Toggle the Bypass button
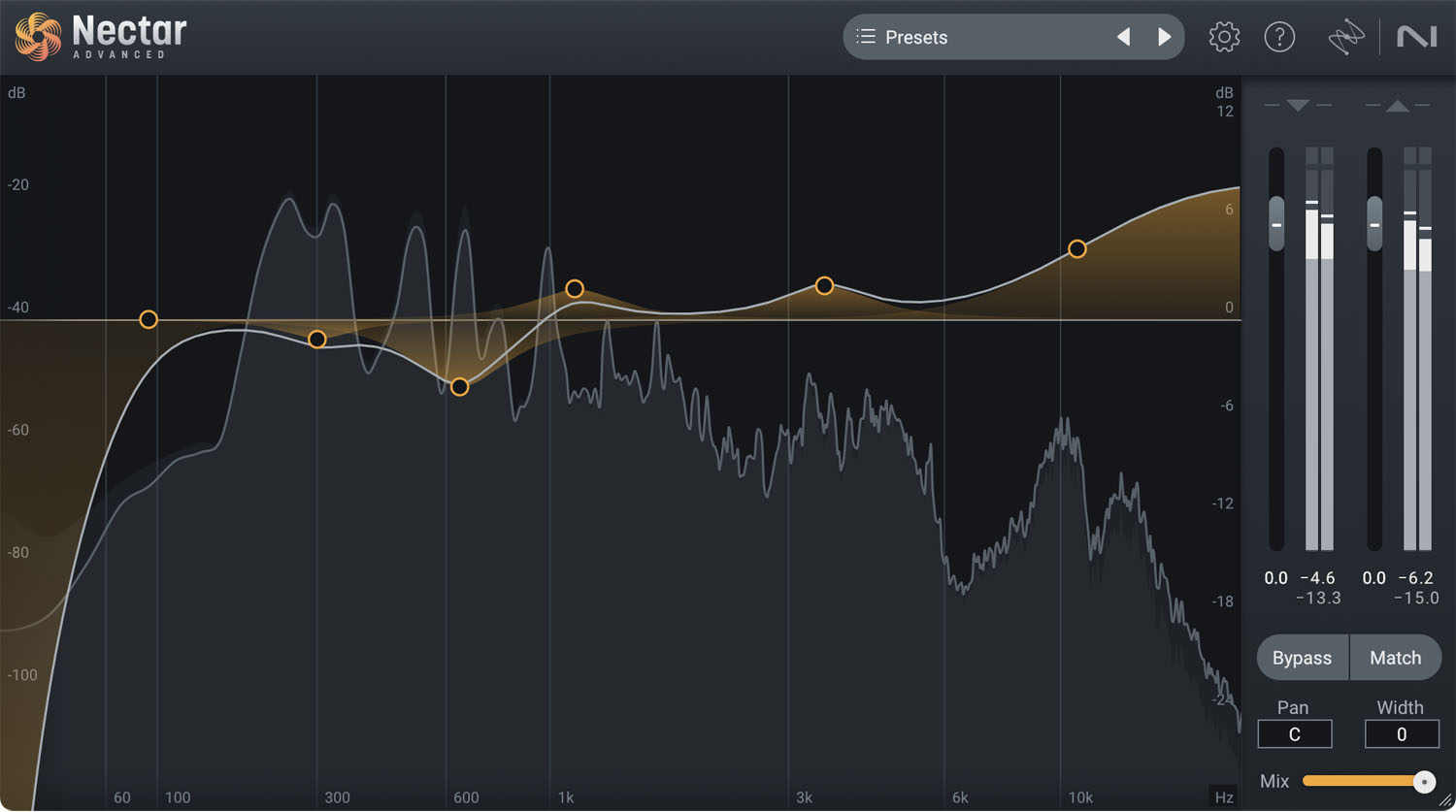 (x=1302, y=658)
